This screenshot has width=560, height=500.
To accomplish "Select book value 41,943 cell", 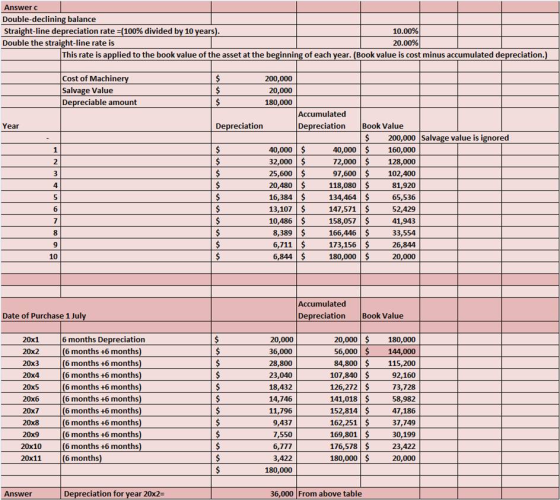I will tap(390, 221).
